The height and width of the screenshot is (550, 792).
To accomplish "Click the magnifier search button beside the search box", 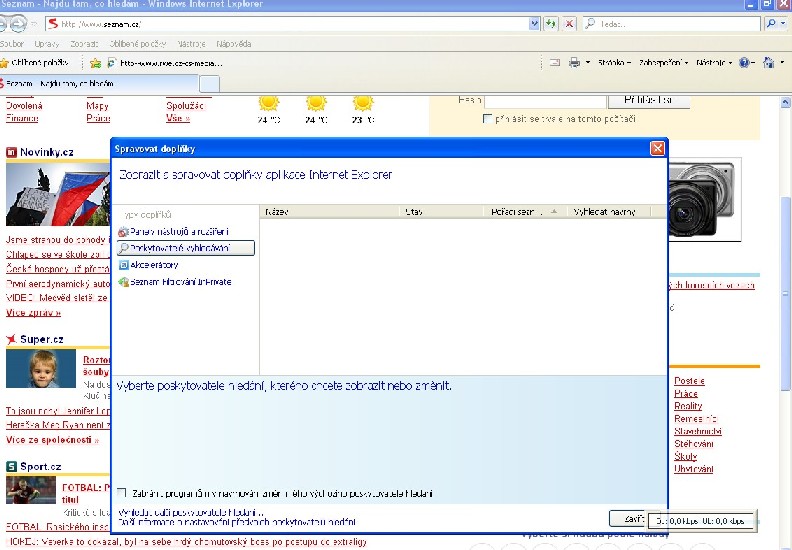I will point(771,23).
